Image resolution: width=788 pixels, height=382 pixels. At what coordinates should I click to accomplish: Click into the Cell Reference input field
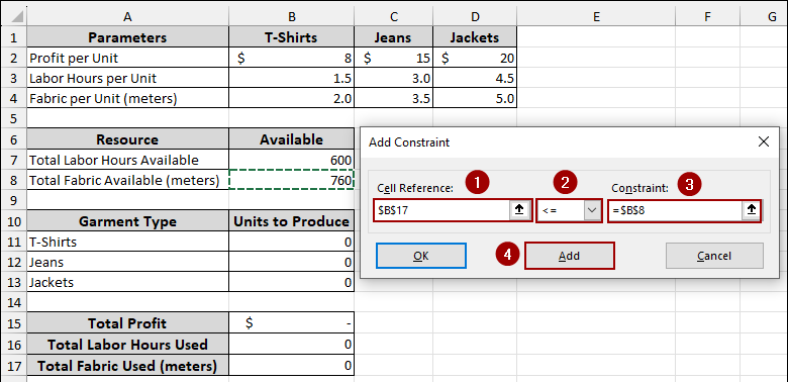(442, 211)
